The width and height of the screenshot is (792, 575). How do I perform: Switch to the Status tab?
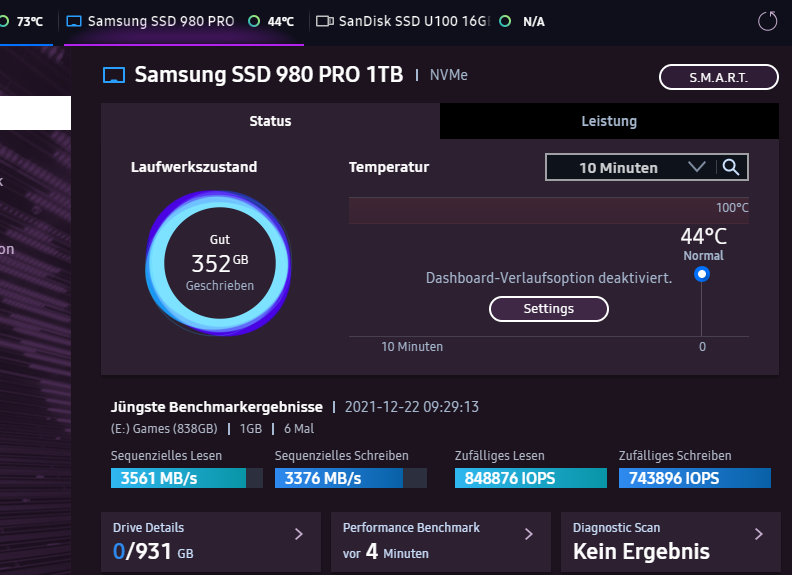click(270, 121)
